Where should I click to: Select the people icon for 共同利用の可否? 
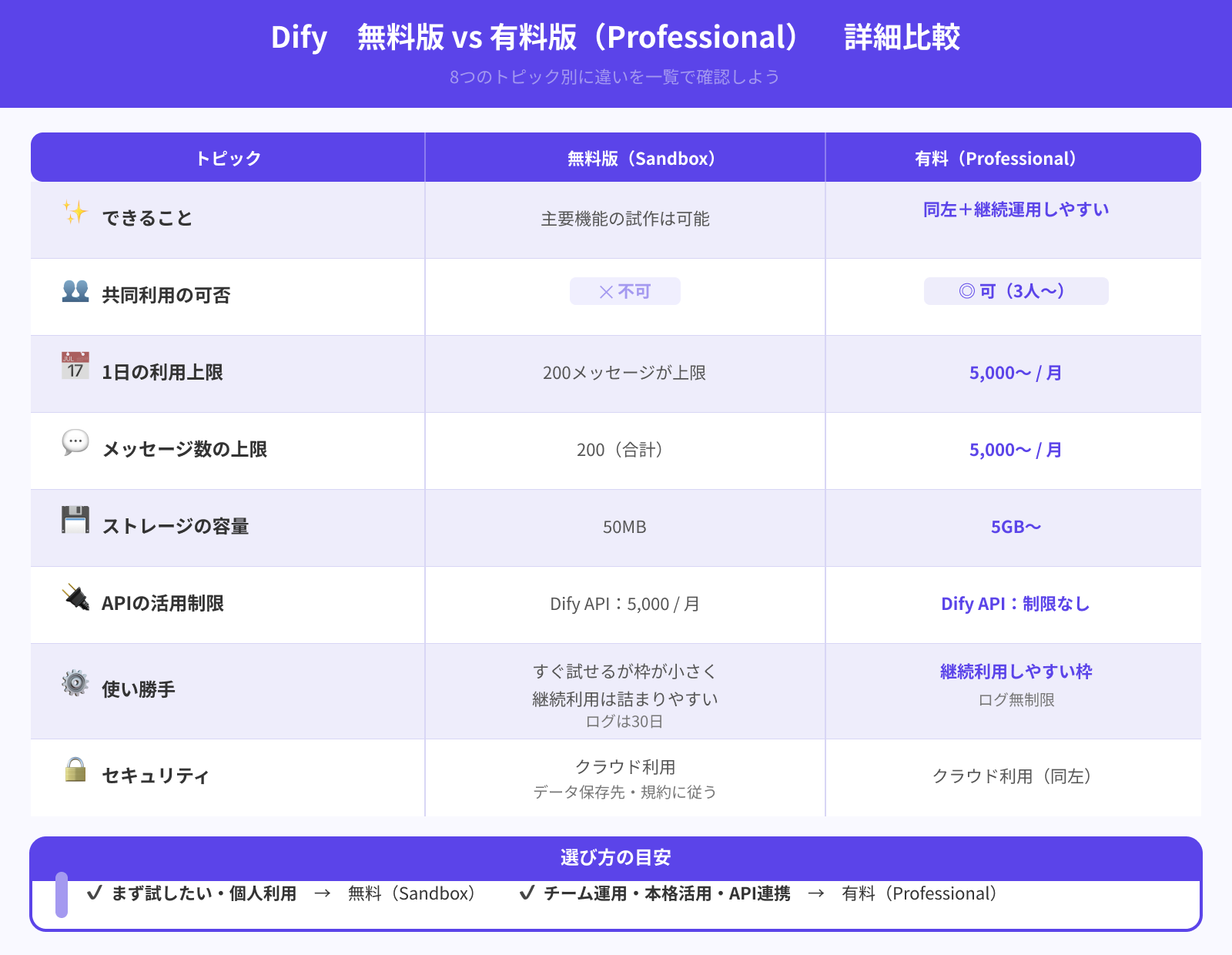click(x=75, y=291)
